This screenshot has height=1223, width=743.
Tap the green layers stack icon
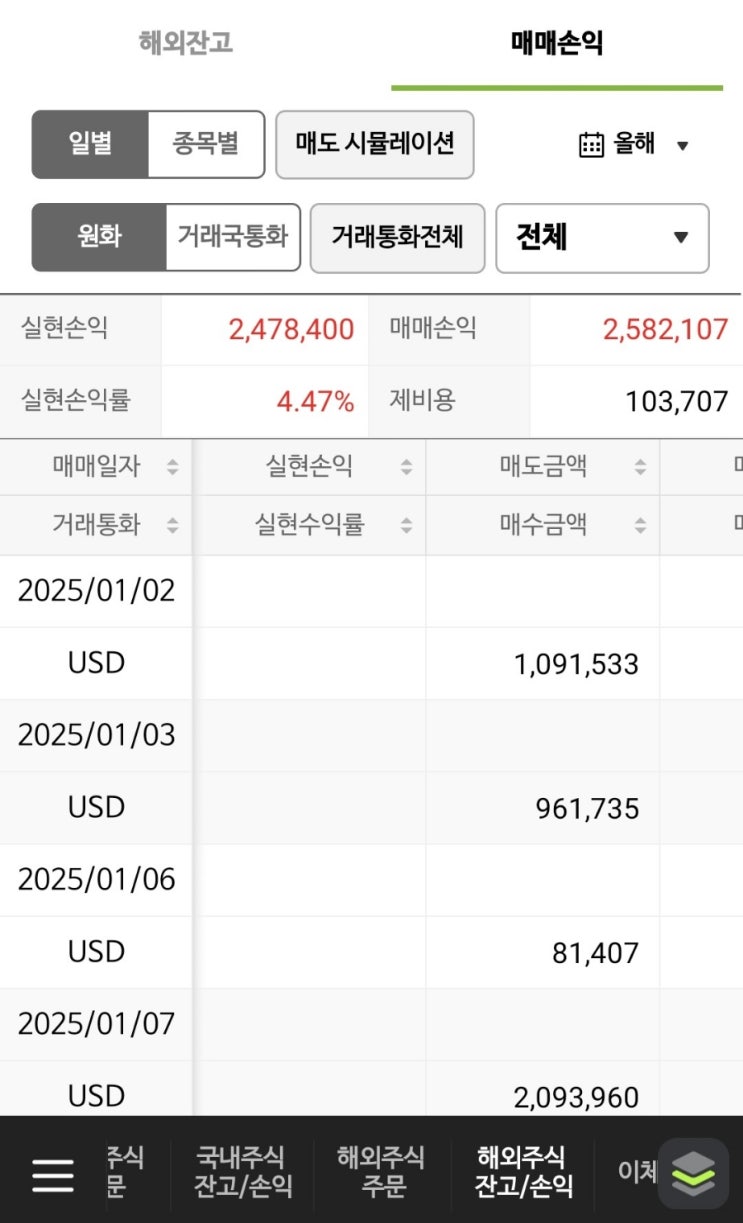tap(693, 1173)
